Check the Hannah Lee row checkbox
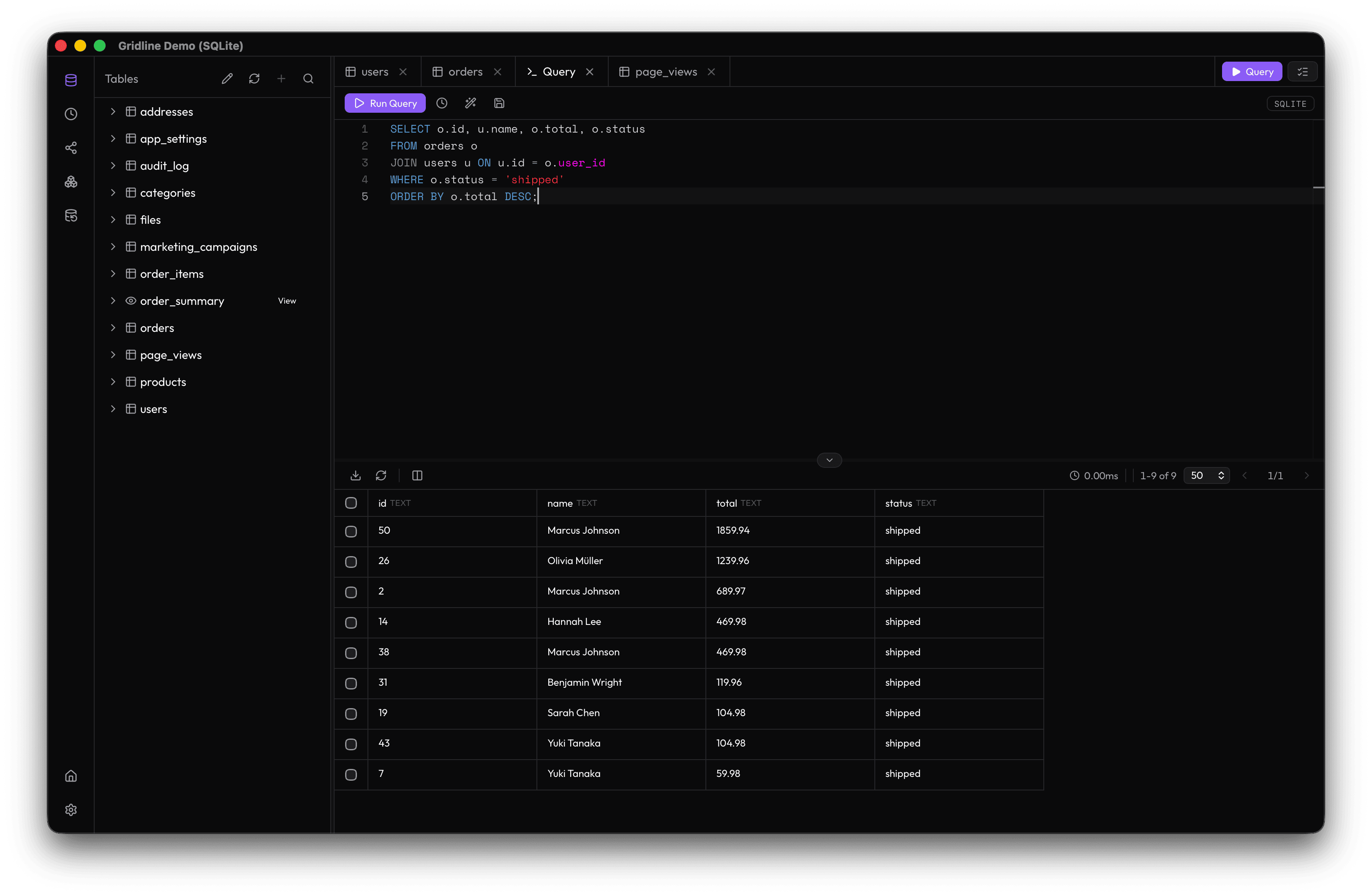 (x=351, y=623)
